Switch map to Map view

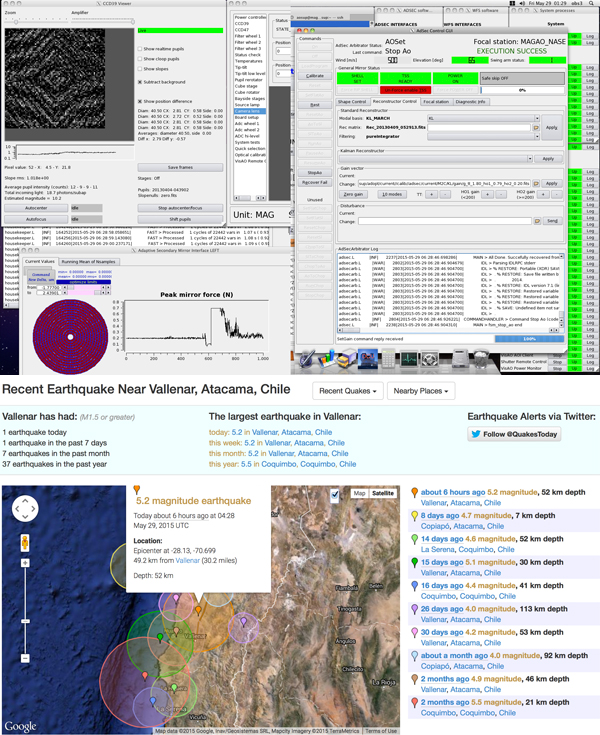pyautogui.click(x=360, y=493)
